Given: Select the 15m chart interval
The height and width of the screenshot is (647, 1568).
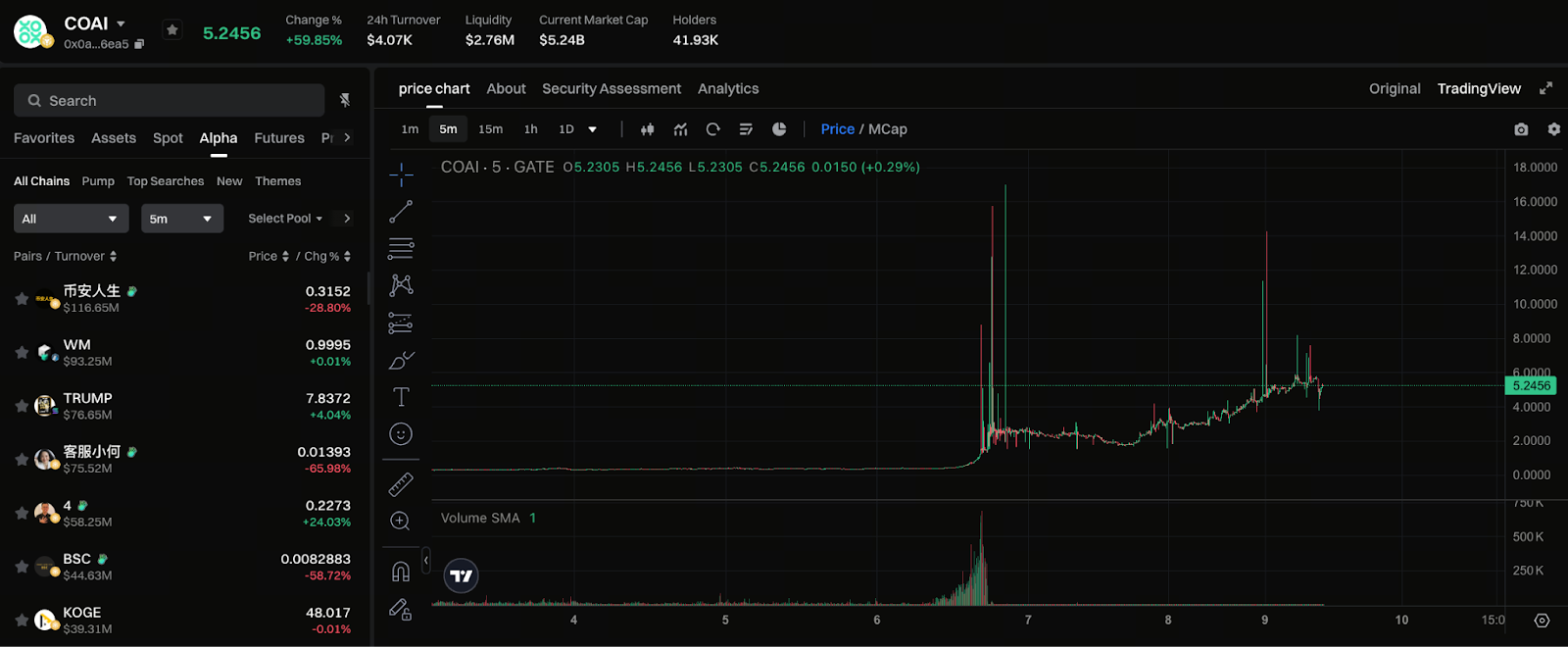Looking at the screenshot, I should point(490,129).
